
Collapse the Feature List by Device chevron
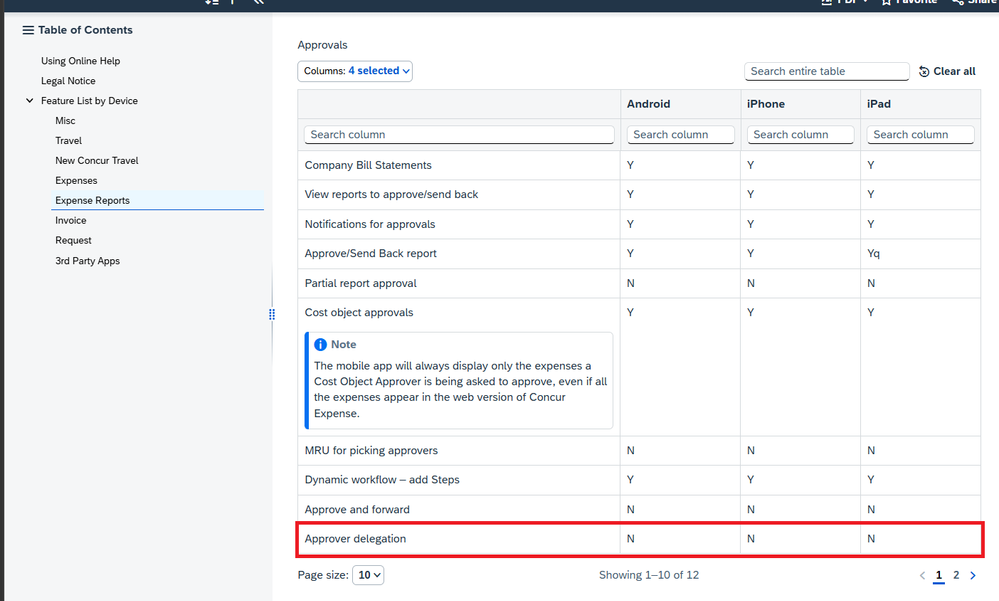(x=29, y=101)
